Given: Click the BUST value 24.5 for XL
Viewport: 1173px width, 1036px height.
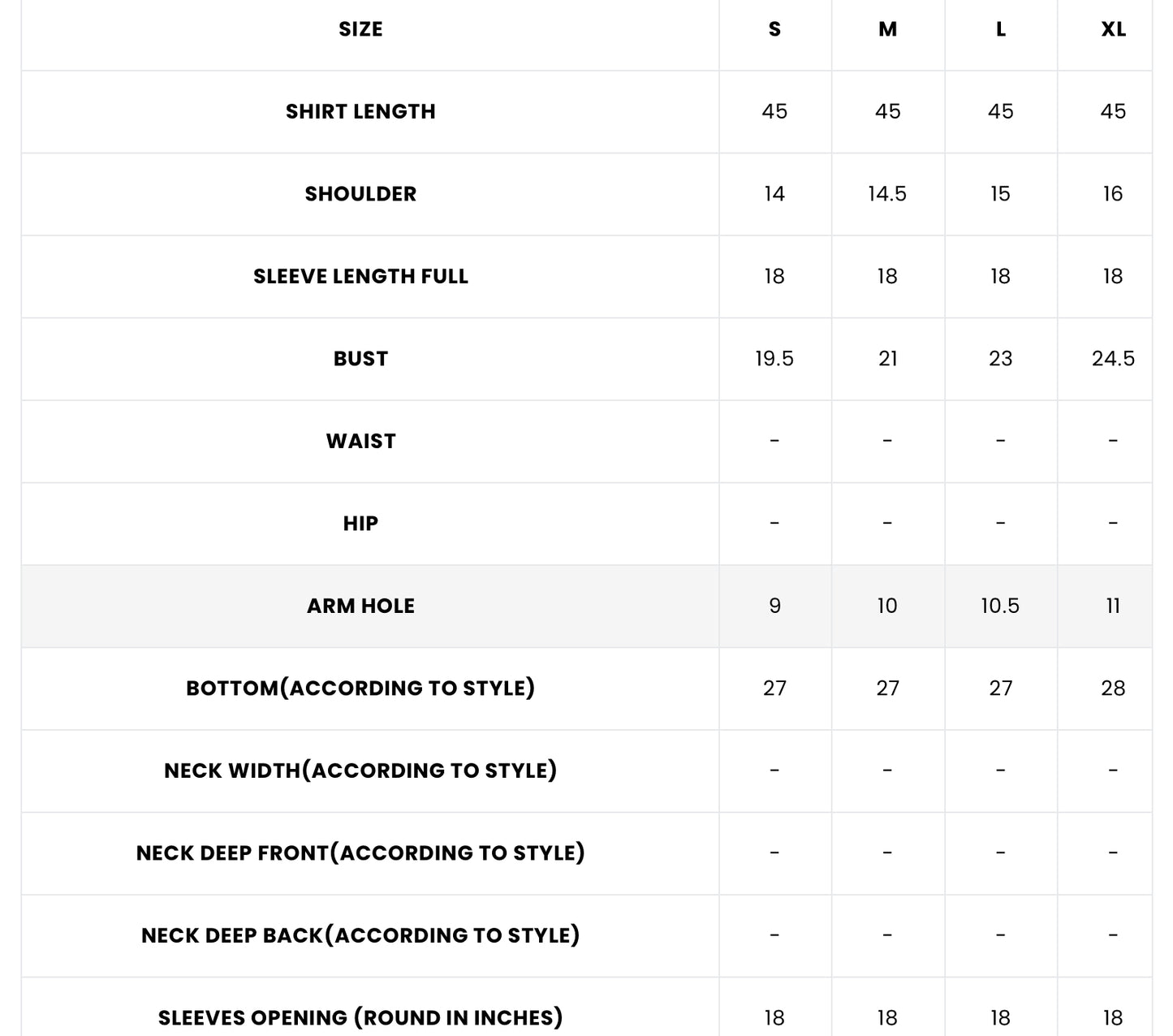Looking at the screenshot, I should click(x=1113, y=359).
